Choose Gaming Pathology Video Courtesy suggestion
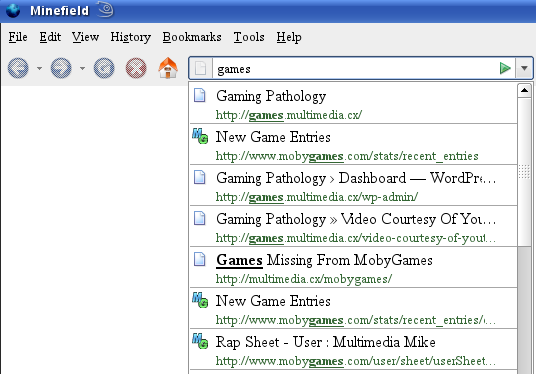The width and height of the screenshot is (536, 374). pyautogui.click(x=356, y=219)
